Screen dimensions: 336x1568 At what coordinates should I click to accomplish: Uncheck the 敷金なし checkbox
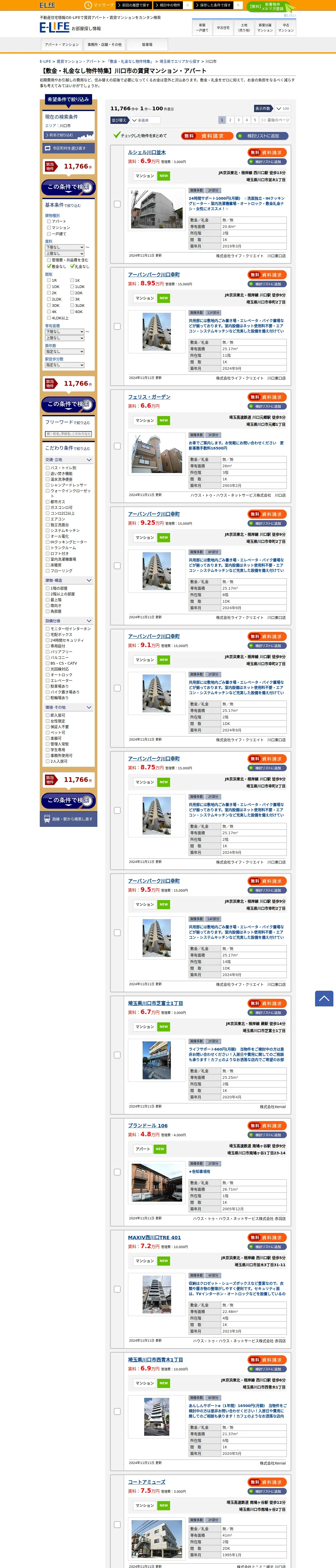click(49, 266)
